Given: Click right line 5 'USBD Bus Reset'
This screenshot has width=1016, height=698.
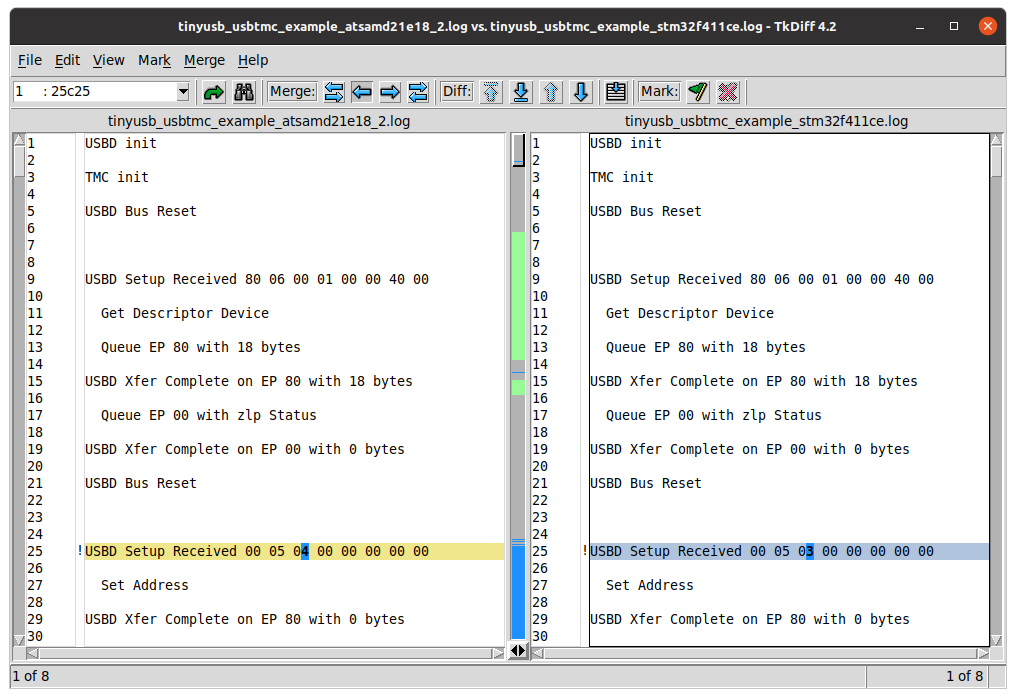Looking at the screenshot, I should pos(645,211).
